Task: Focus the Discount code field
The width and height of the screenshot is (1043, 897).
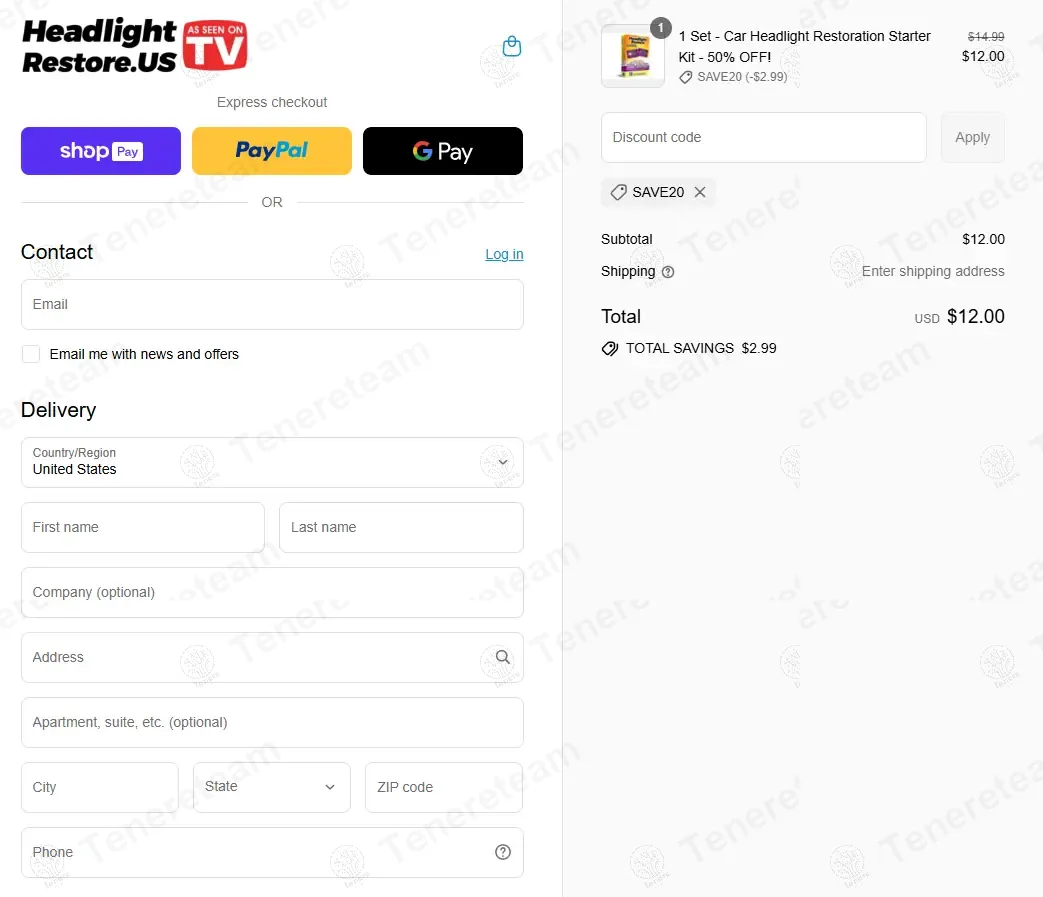Action: click(764, 138)
